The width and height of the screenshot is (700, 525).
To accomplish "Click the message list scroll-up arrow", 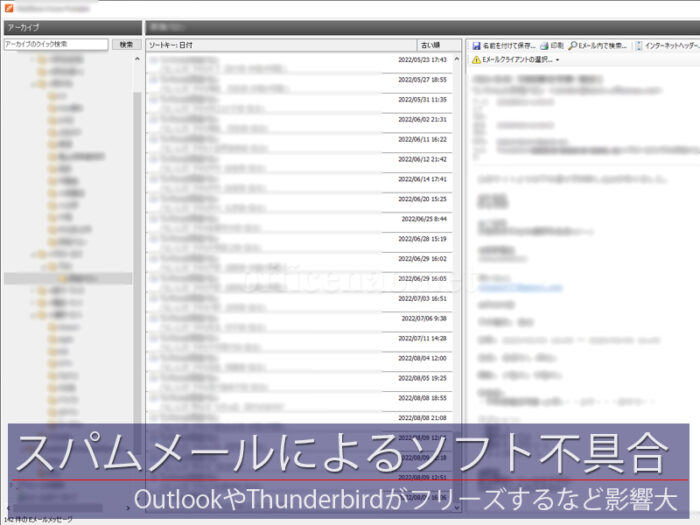I will [x=457, y=59].
